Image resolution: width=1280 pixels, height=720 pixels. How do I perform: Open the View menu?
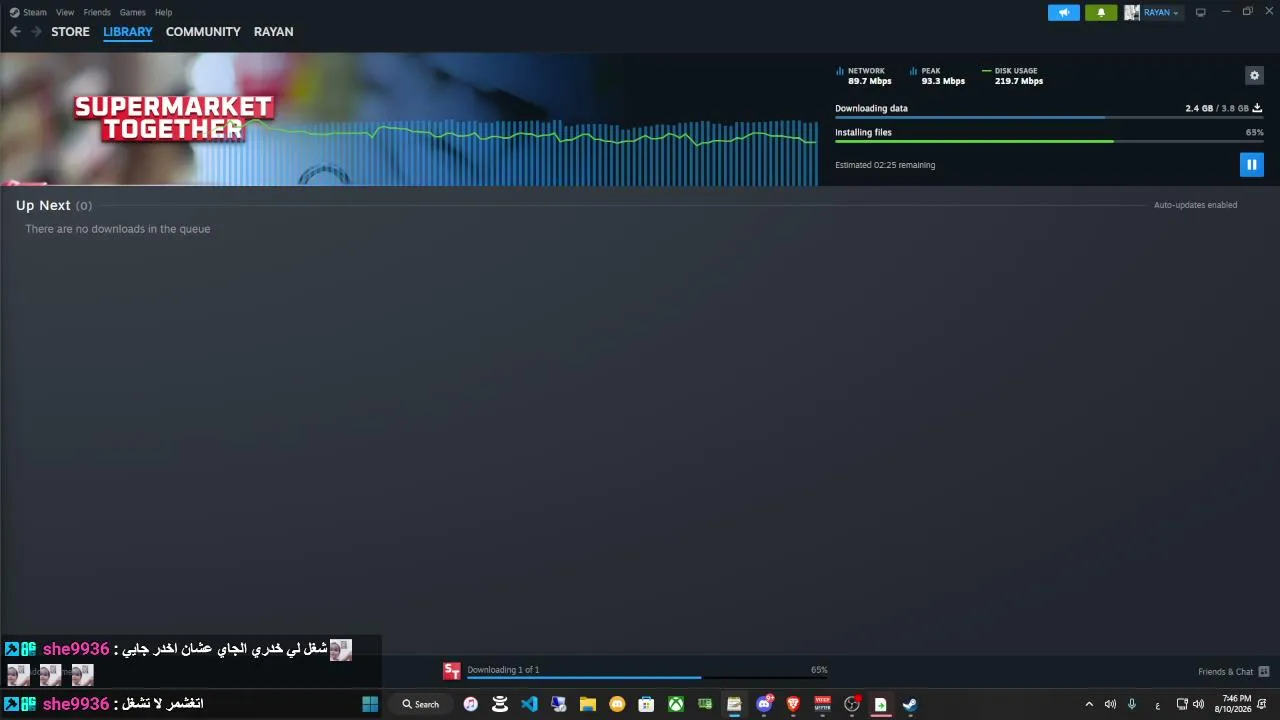point(65,12)
